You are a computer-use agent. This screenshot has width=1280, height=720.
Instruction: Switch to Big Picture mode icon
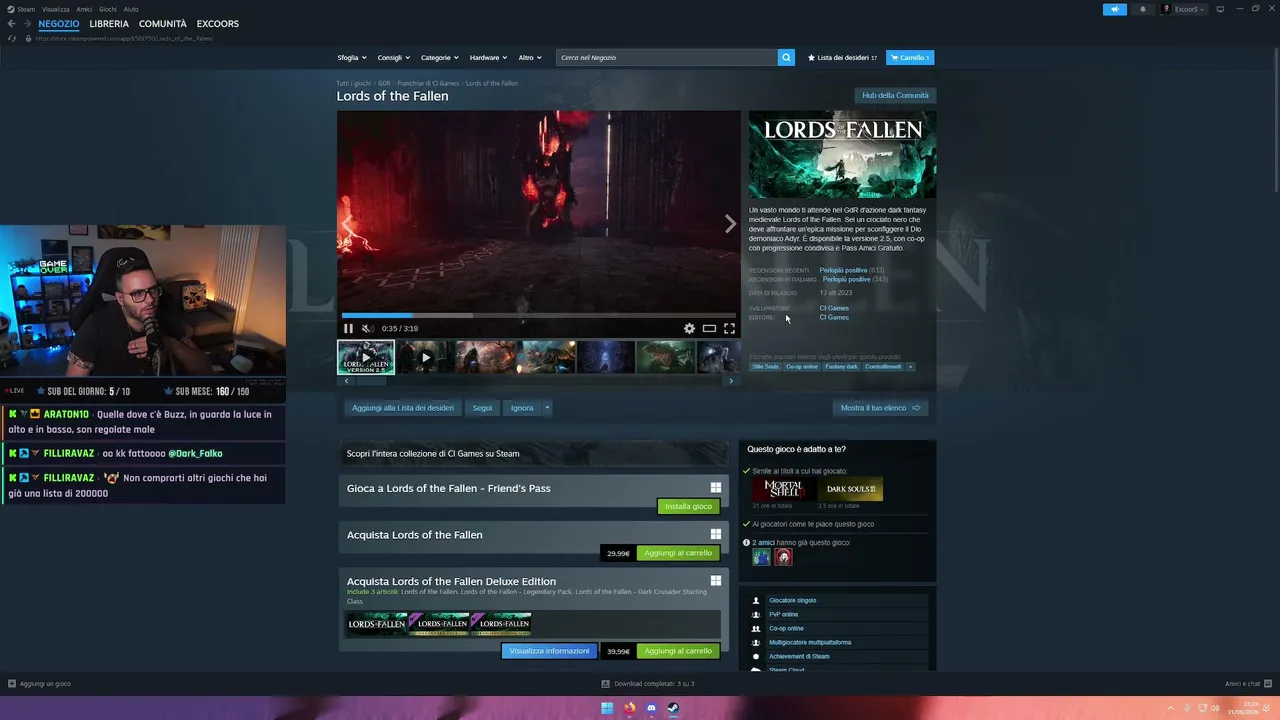(x=1220, y=9)
